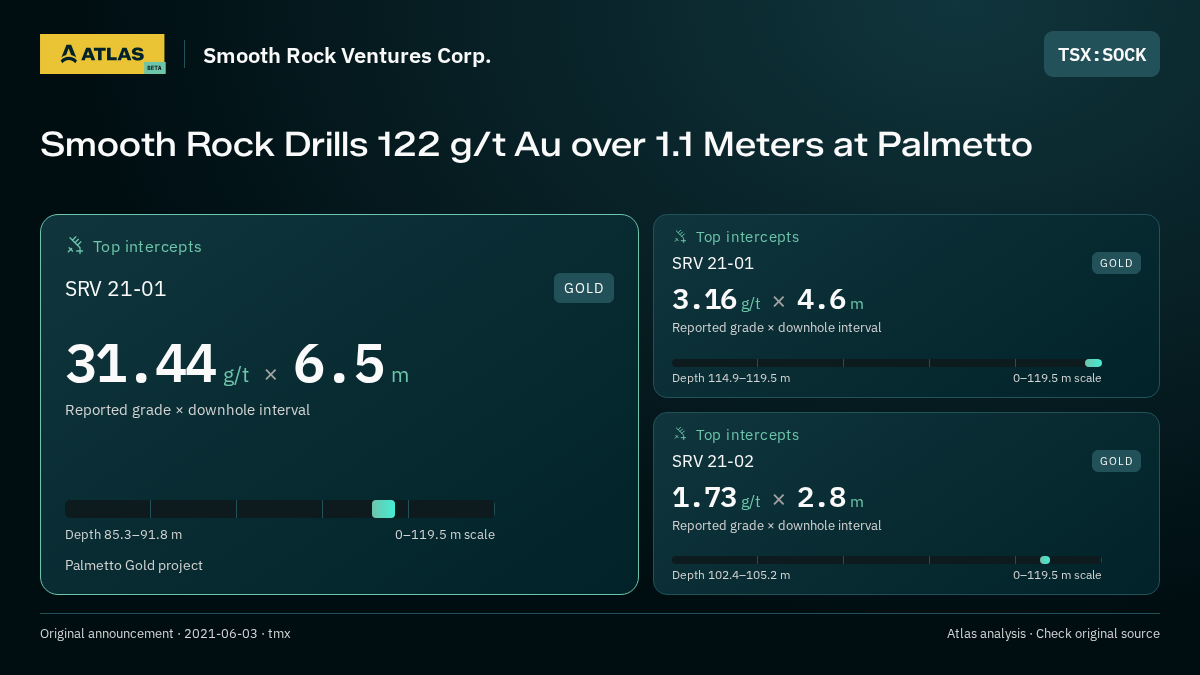This screenshot has height=675, width=1200.
Task: Select the Smooth Rock Ventures Corp. company name
Action: click(347, 55)
